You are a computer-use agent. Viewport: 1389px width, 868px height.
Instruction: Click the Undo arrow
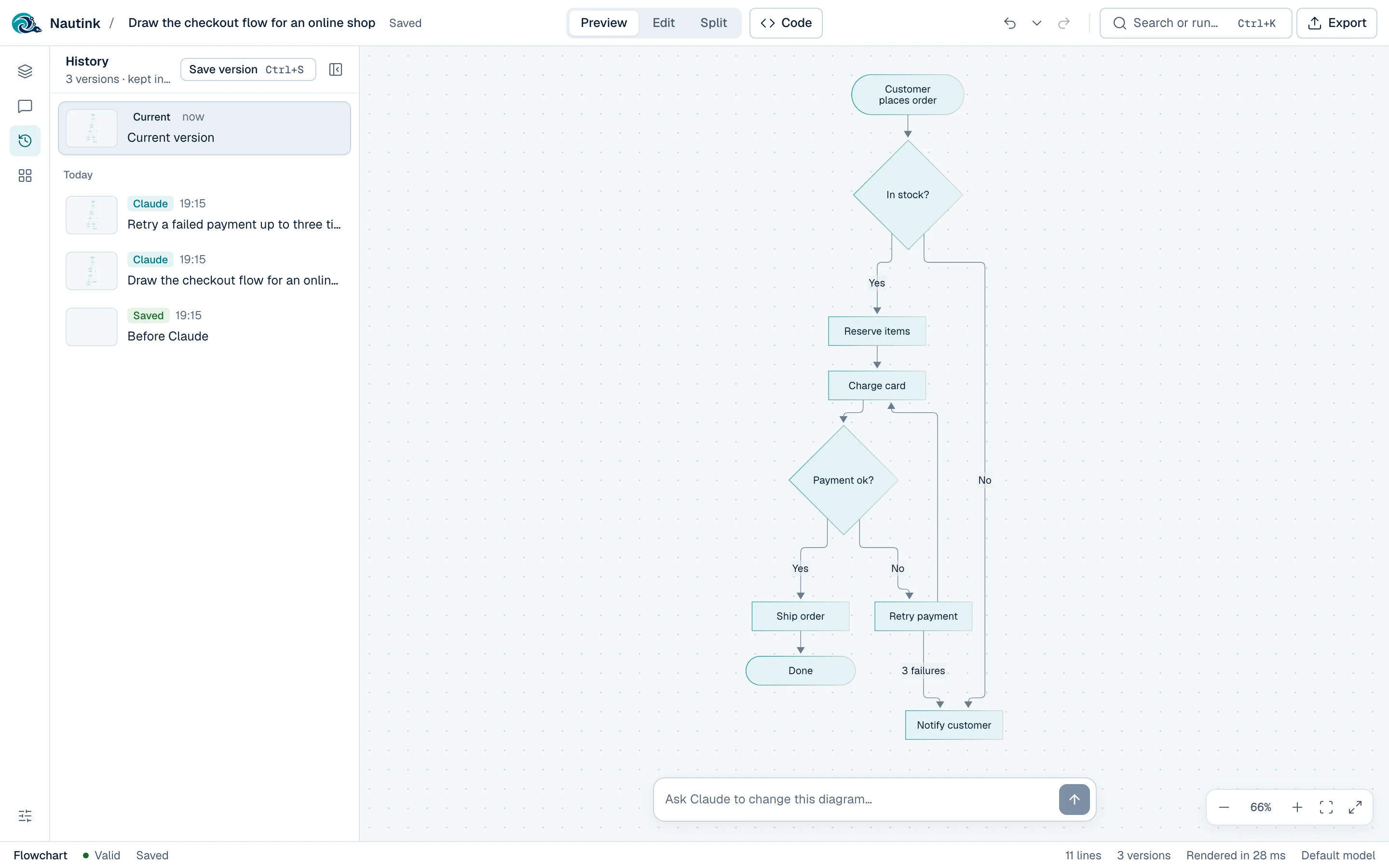click(1009, 23)
